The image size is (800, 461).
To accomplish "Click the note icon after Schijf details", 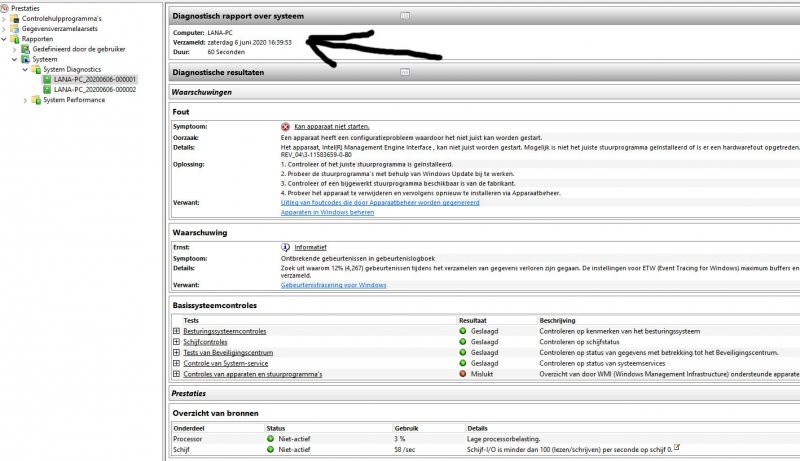I will click(677, 447).
